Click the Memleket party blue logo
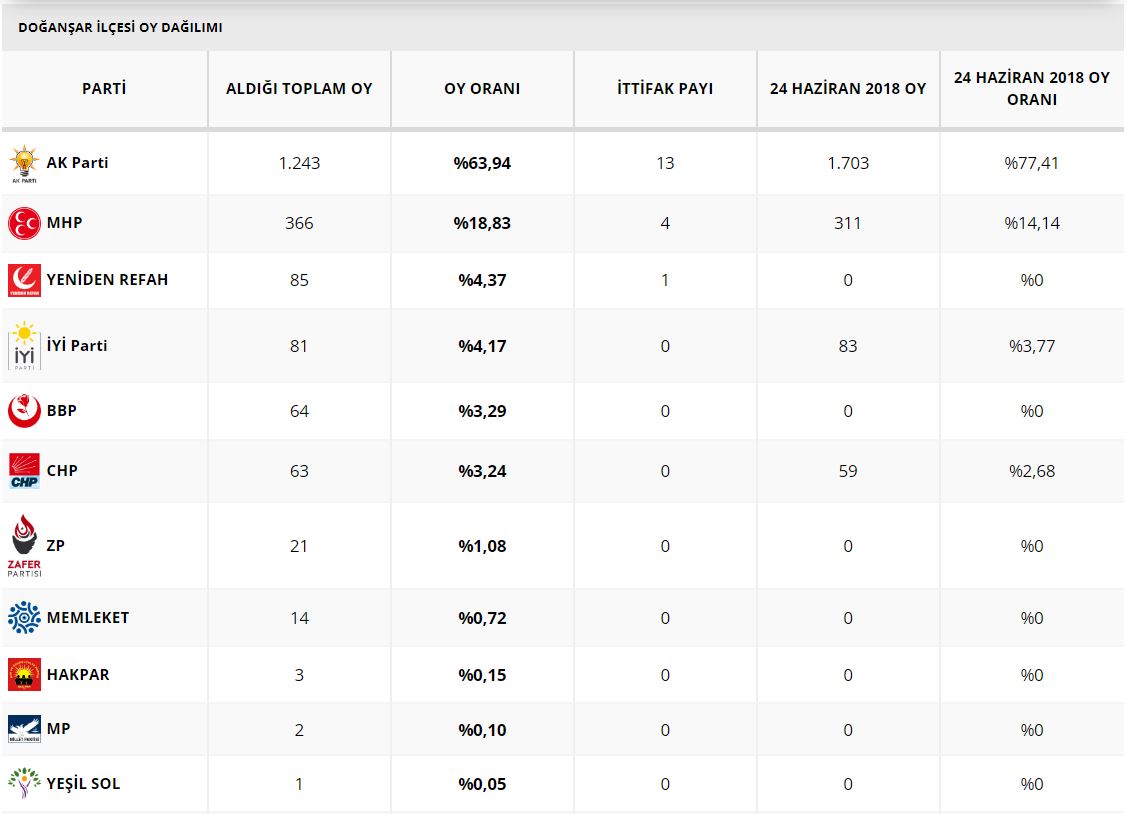 click(24, 618)
